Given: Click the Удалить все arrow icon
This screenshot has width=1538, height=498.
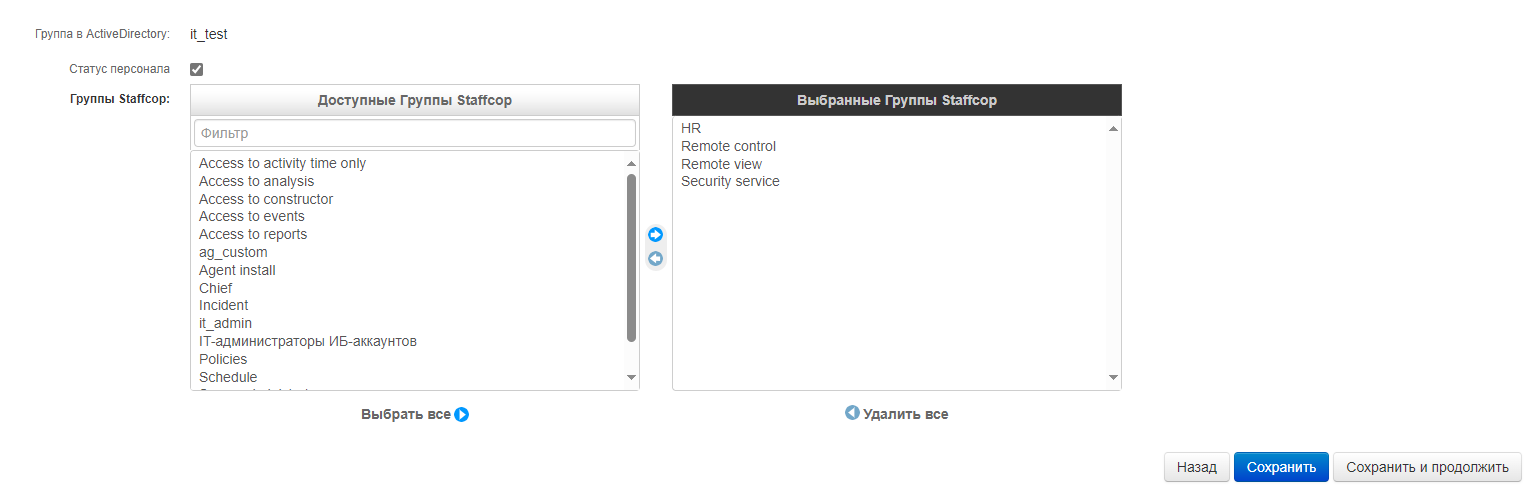Looking at the screenshot, I should 852,412.
